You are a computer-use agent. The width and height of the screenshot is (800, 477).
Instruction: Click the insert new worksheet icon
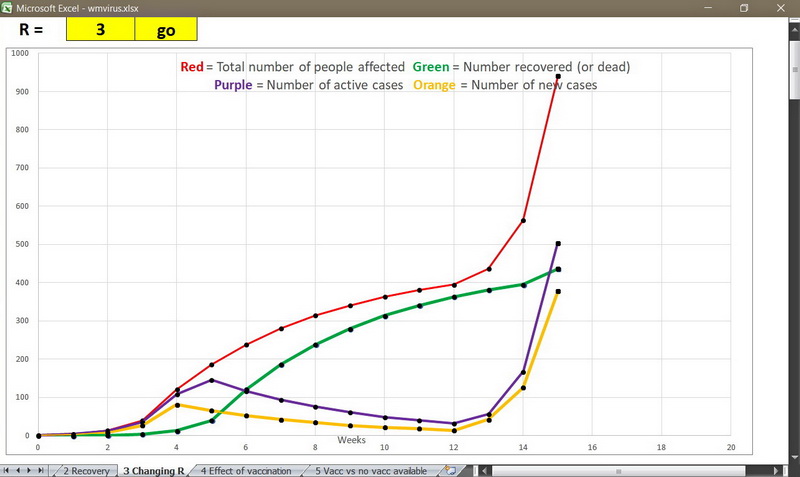click(x=451, y=470)
